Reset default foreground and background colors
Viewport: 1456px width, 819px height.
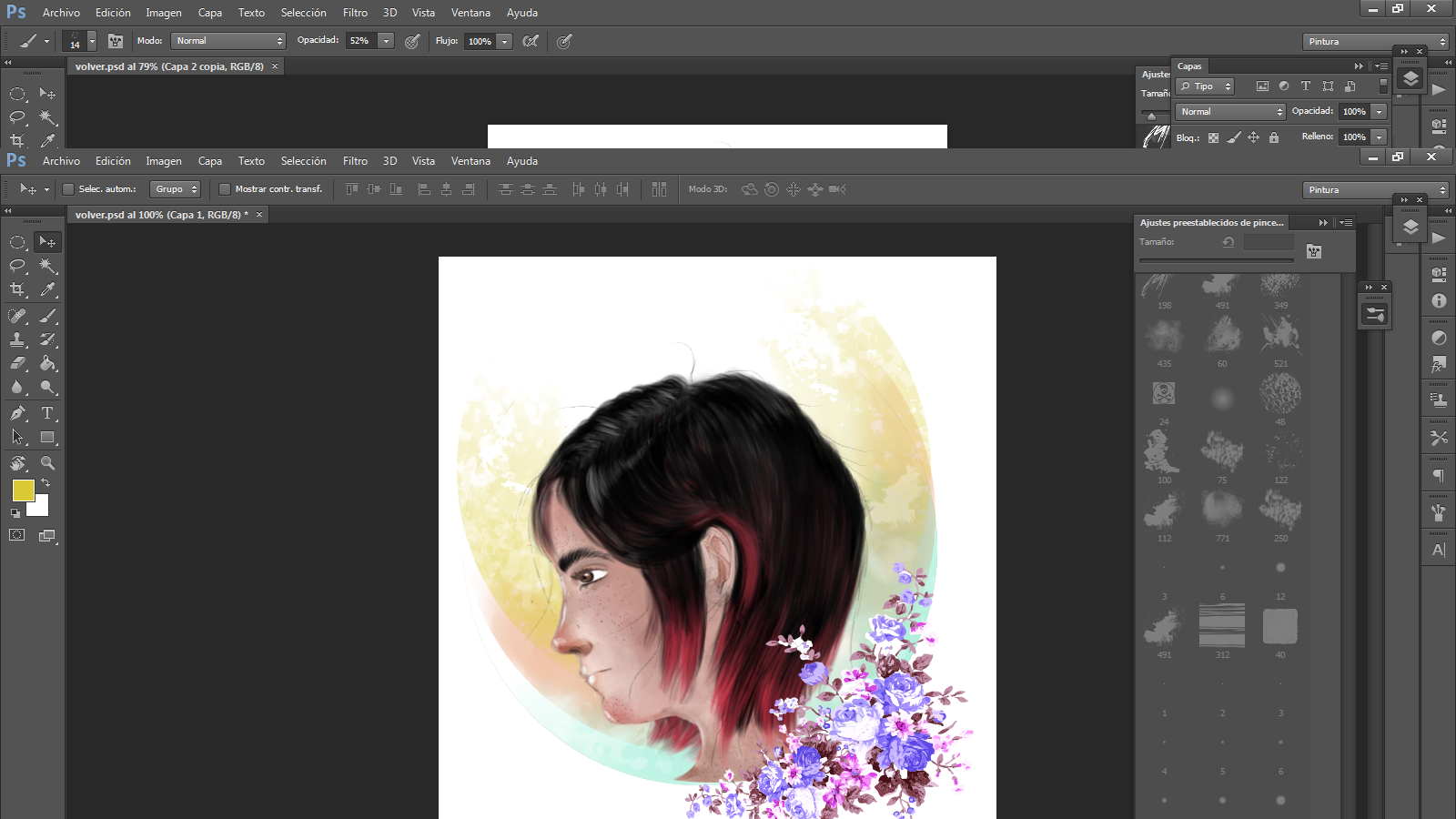click(15, 513)
